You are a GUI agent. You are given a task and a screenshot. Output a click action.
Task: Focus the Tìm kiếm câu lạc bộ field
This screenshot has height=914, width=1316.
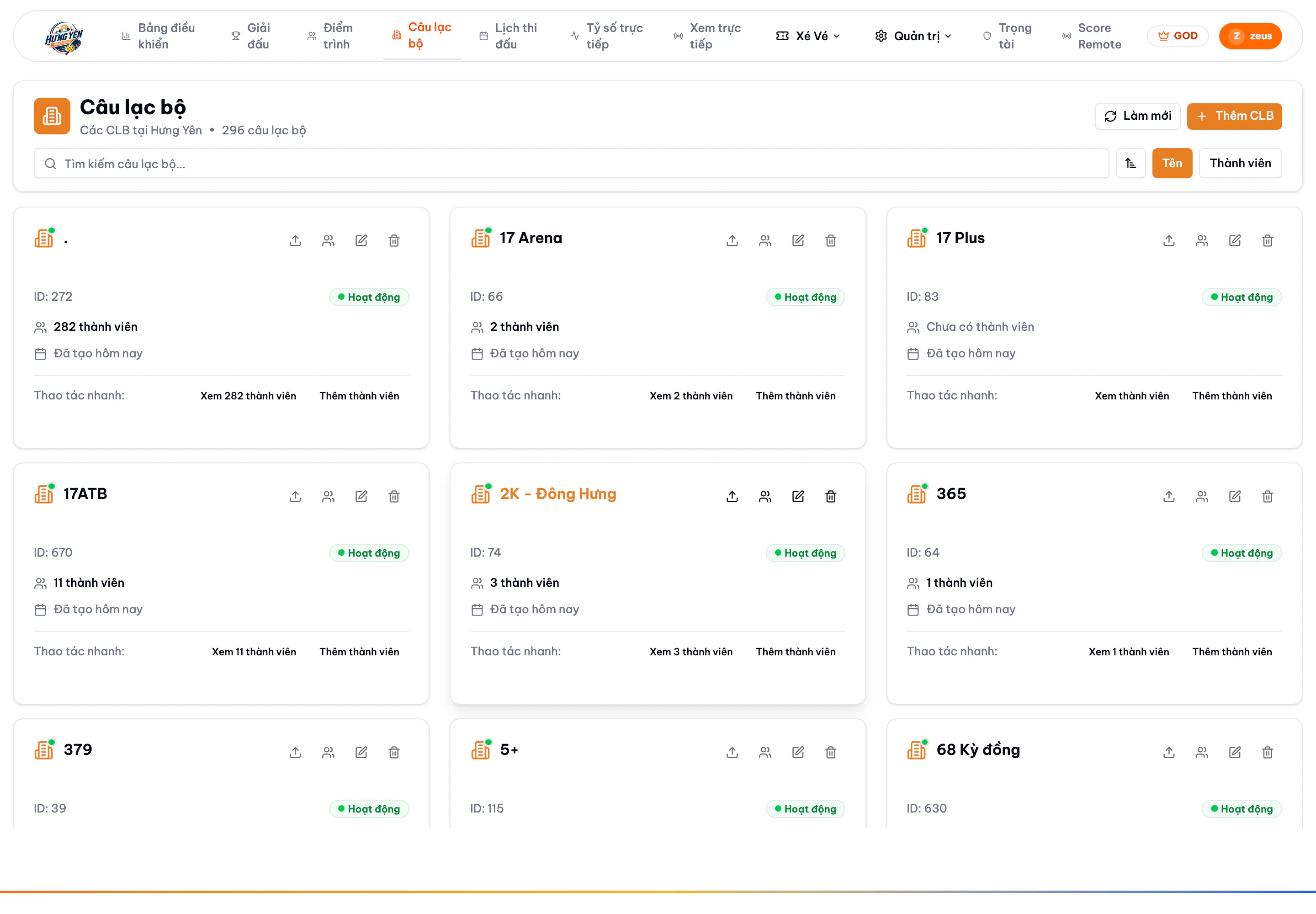pyautogui.click(x=571, y=164)
